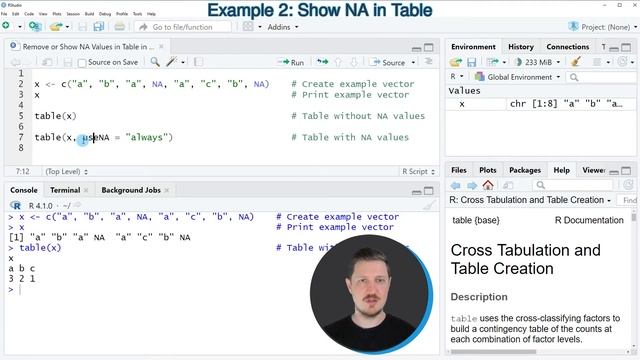Open the Import Dataset icon
Image resolution: width=640 pixels, height=360 pixels.
[493, 62]
